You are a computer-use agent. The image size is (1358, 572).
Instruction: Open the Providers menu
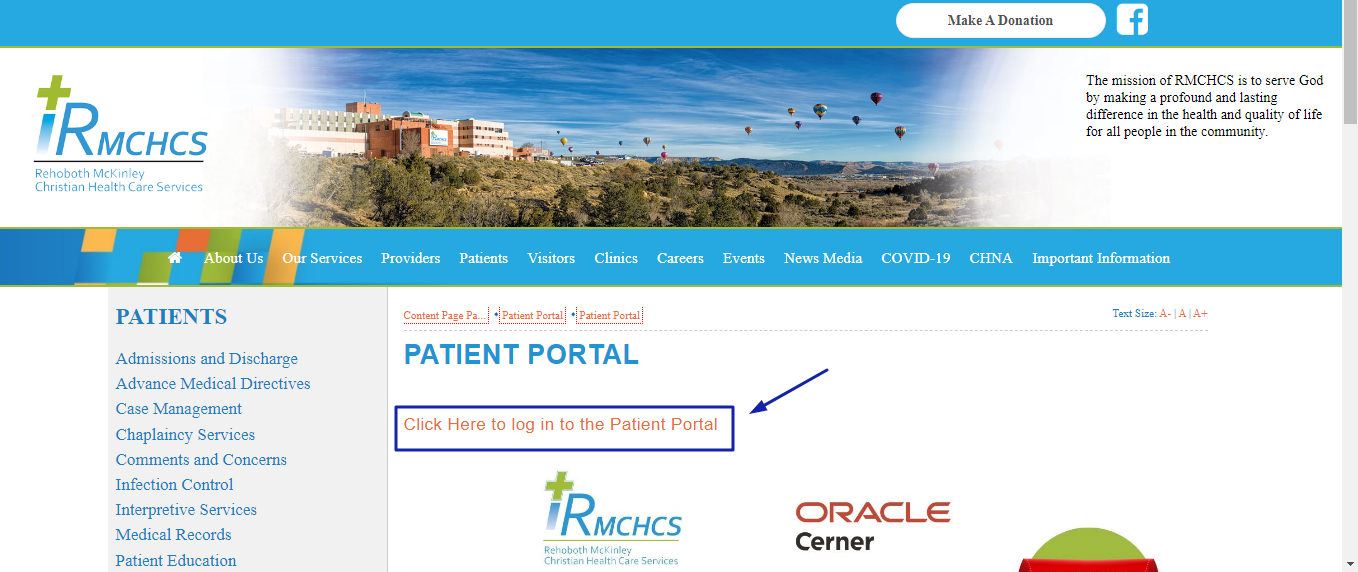point(410,258)
